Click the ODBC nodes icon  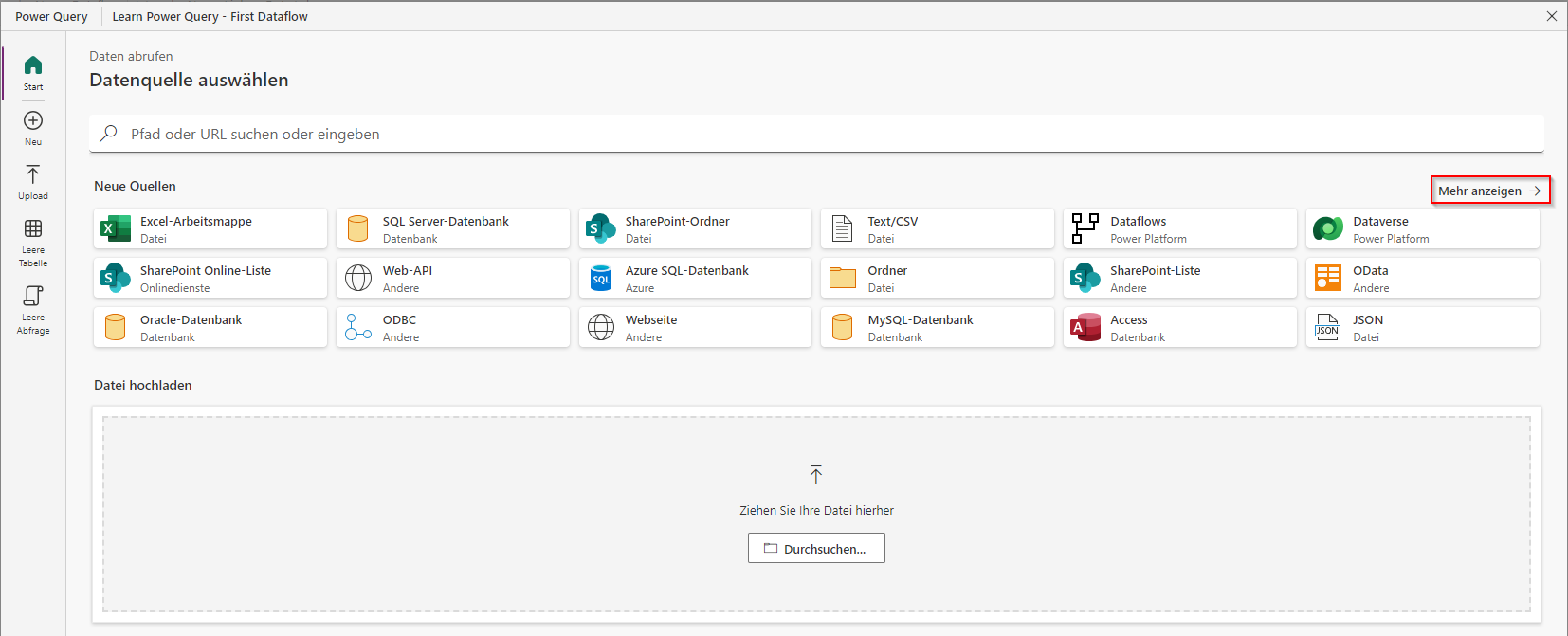(x=358, y=327)
